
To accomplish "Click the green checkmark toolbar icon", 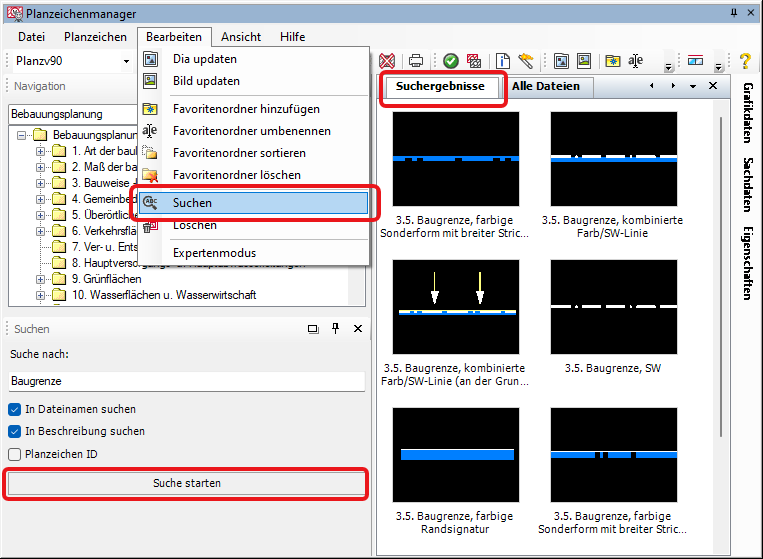I will point(451,61).
